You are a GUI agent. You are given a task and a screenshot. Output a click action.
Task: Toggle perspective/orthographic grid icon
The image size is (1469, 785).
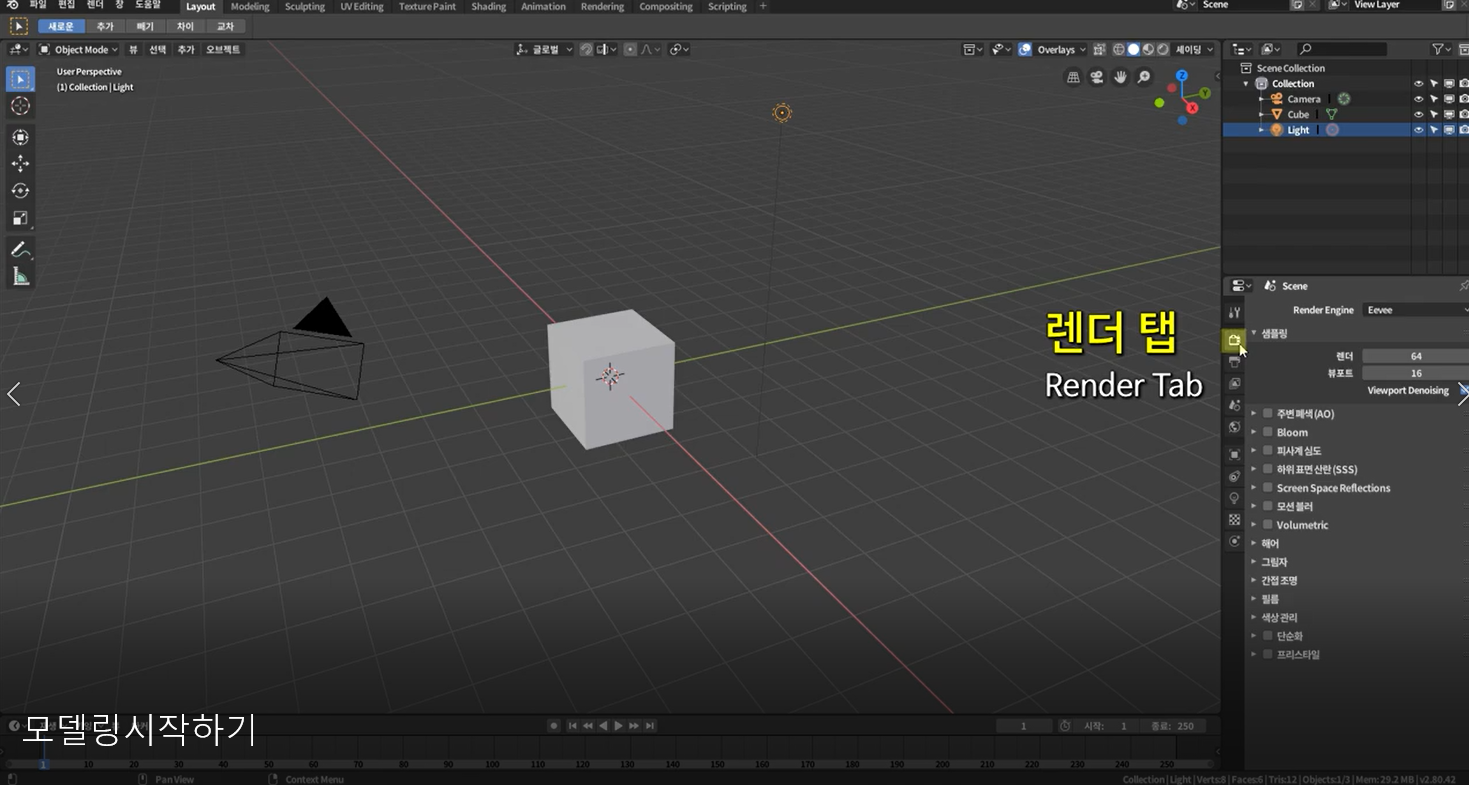click(x=1073, y=77)
